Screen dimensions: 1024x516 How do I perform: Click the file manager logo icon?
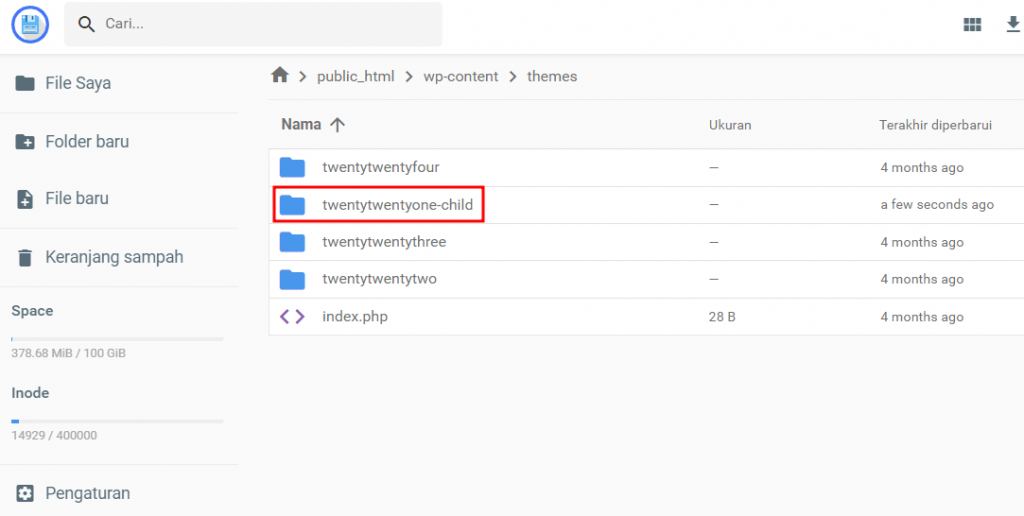[30, 24]
